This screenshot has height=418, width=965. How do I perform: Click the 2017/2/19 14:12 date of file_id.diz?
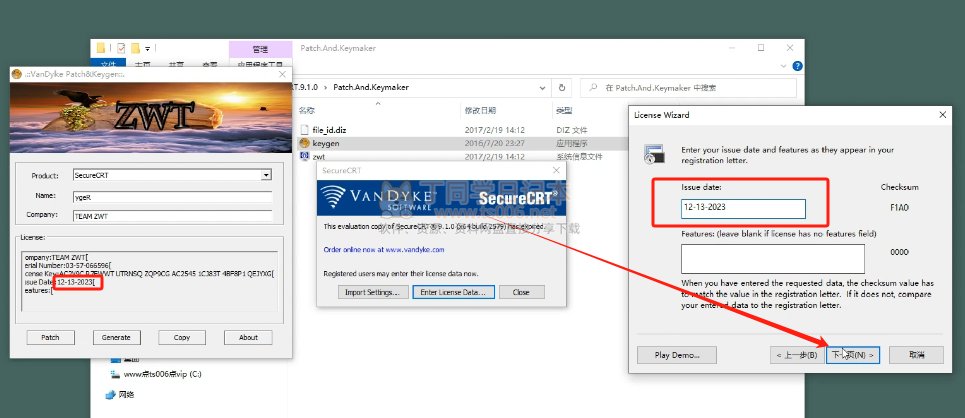[x=494, y=130]
